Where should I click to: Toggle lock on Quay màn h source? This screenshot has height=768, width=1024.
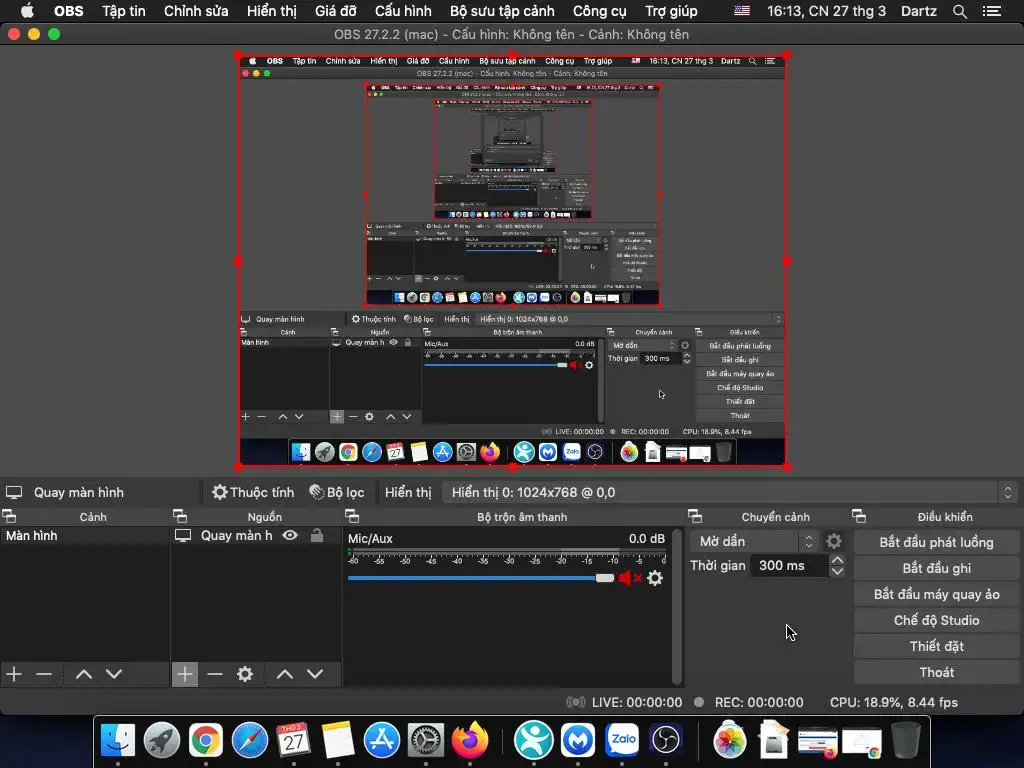pos(317,536)
